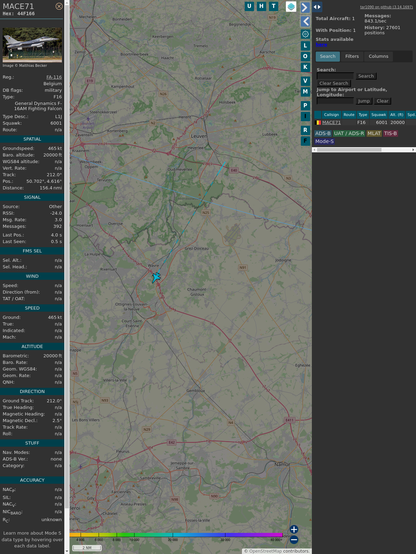
Task: Toggle the P map option button
Action: [x=305, y=105]
